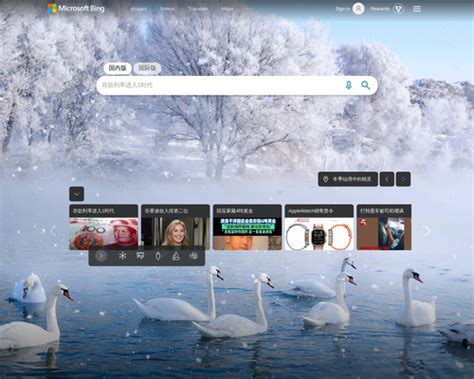Click the round arrow play button in effects bar
This screenshot has width=474, height=379.
coord(101,256)
